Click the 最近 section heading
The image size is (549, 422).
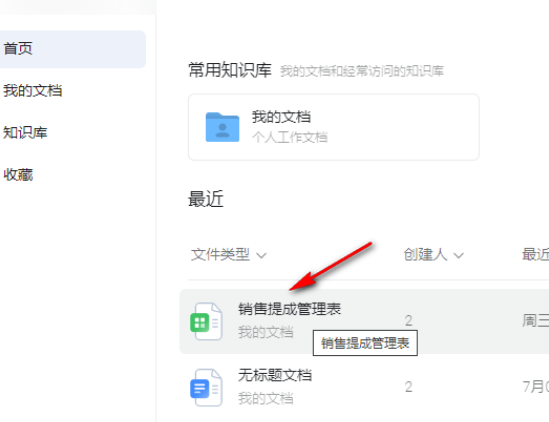pos(206,199)
